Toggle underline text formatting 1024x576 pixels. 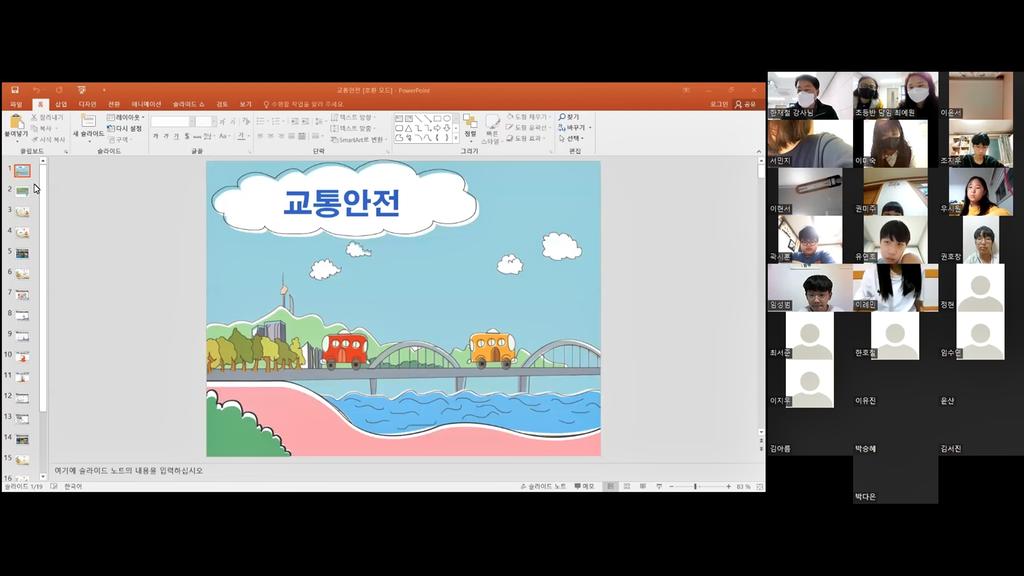click(x=176, y=136)
